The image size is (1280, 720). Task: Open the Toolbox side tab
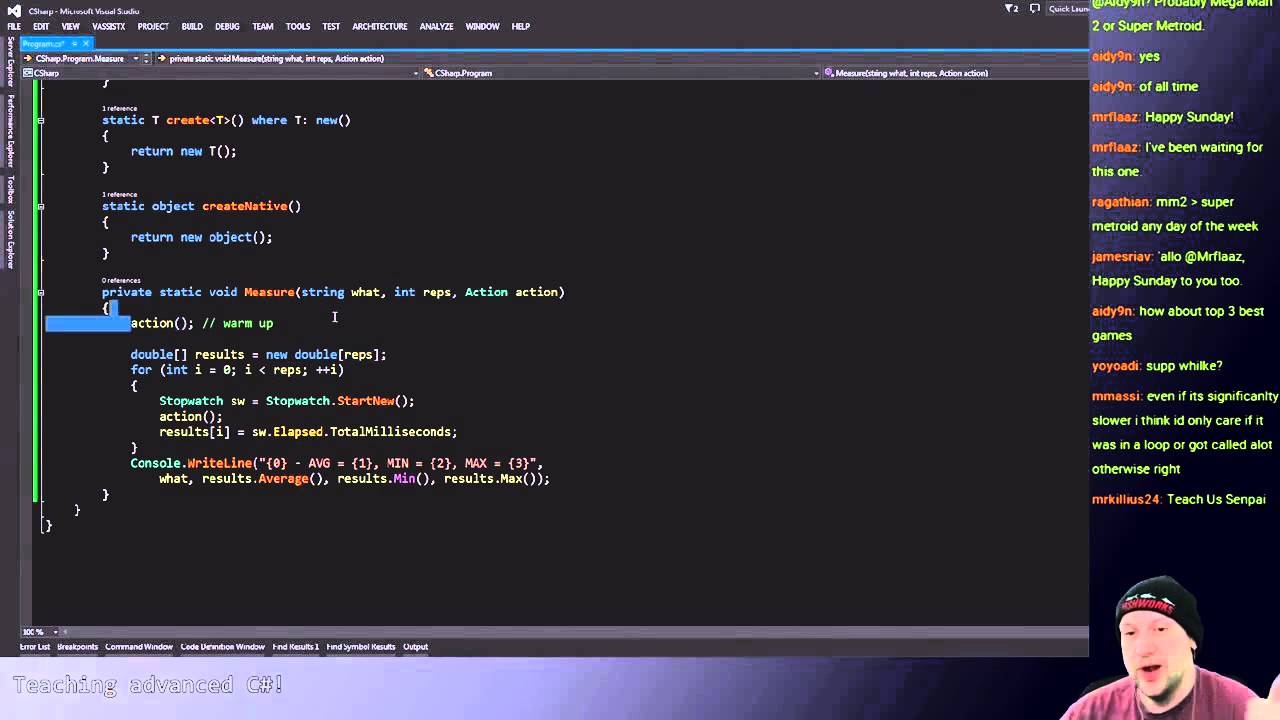(x=10, y=189)
